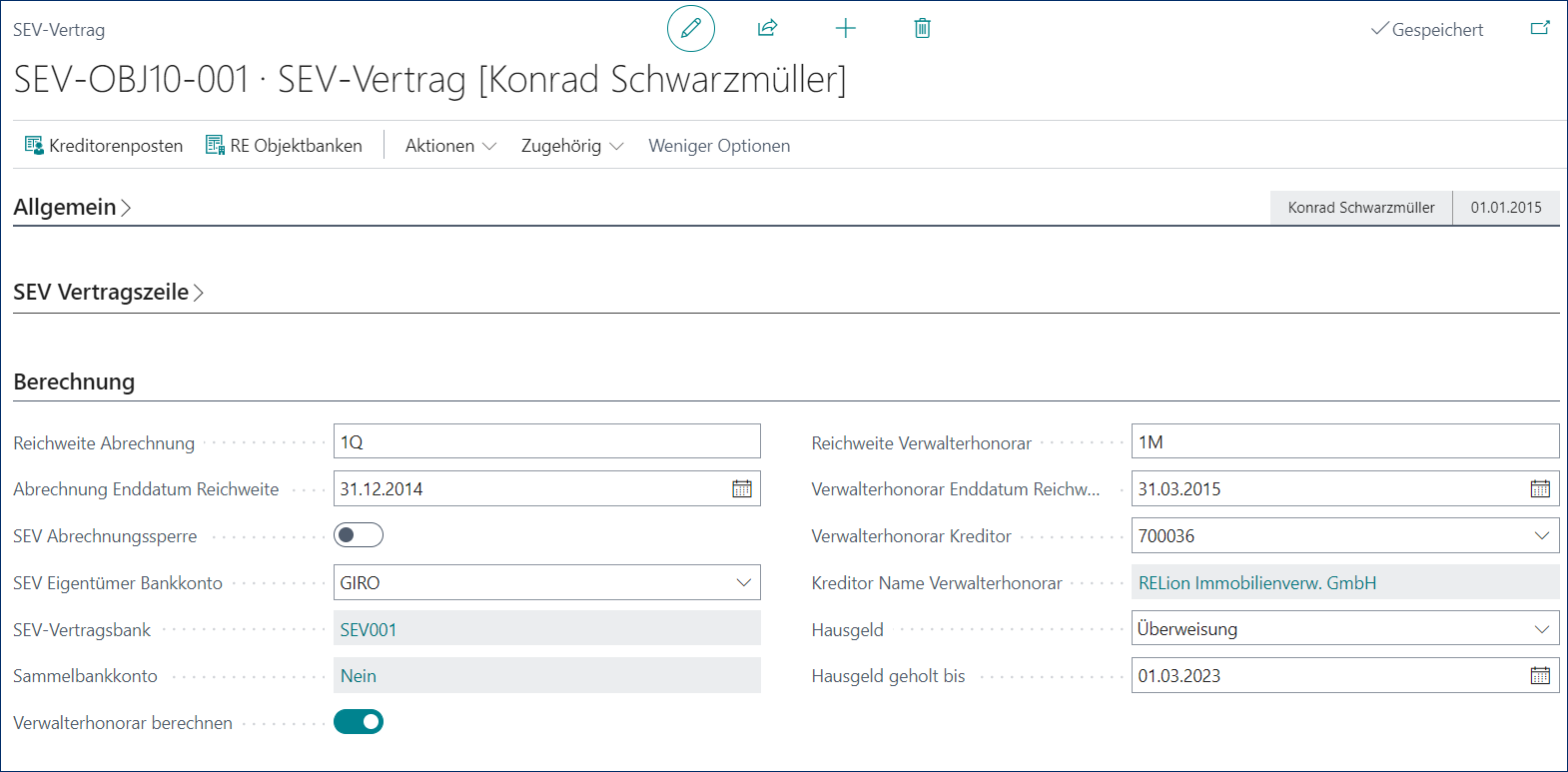
Task: Open Hausgeld dropdown list
Action: click(1541, 629)
